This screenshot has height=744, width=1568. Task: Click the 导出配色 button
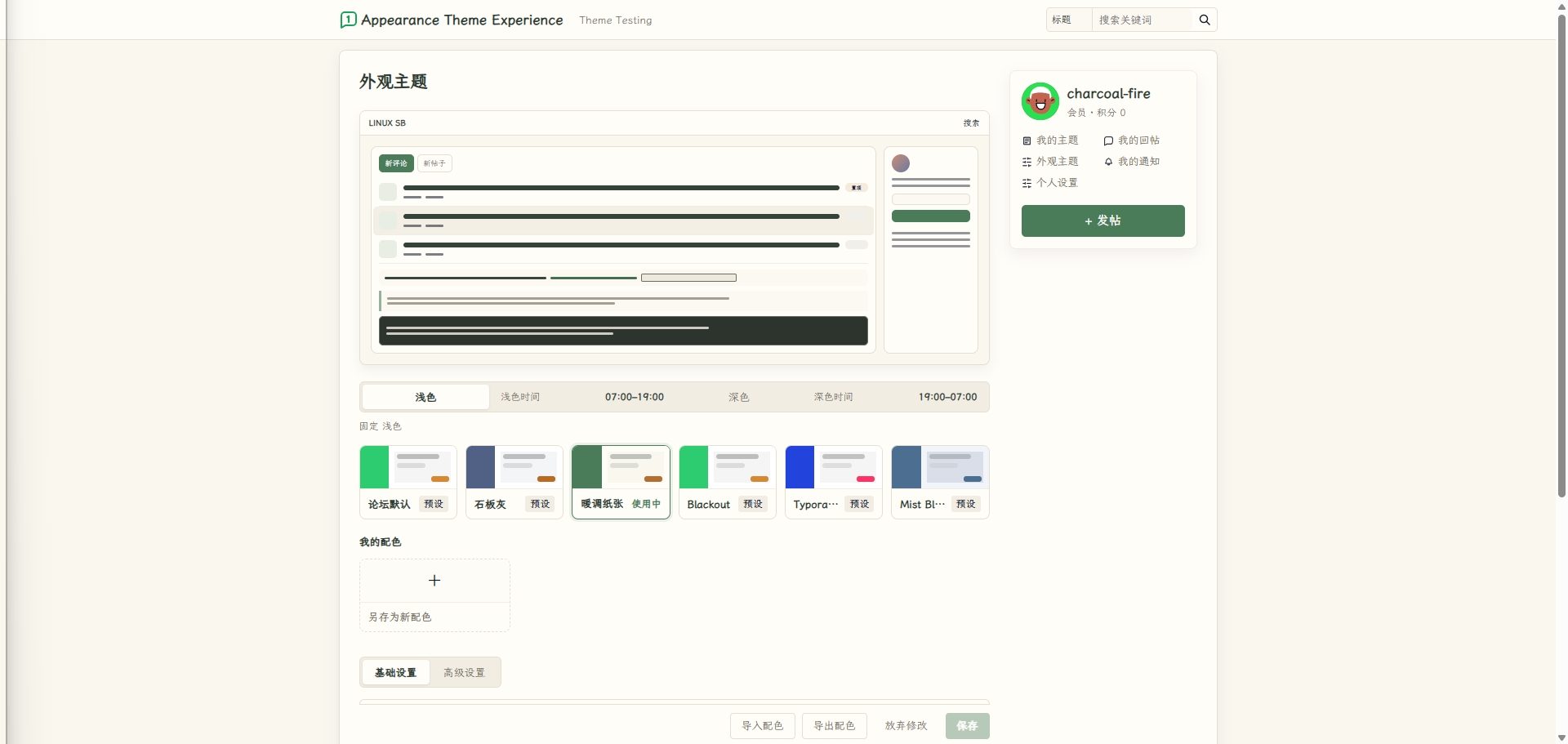834,726
